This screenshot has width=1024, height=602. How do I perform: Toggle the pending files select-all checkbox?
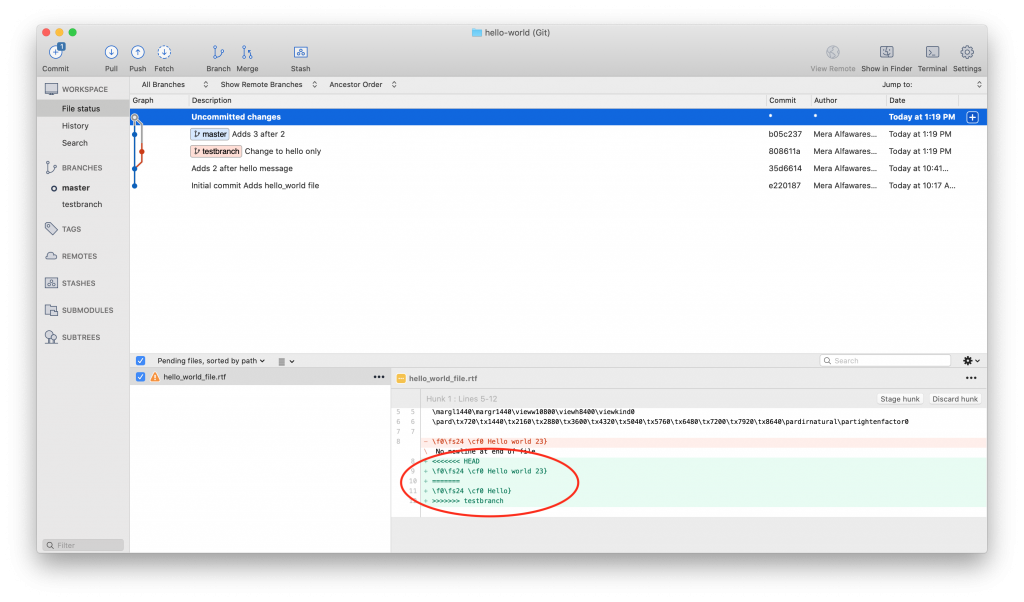[x=141, y=360]
